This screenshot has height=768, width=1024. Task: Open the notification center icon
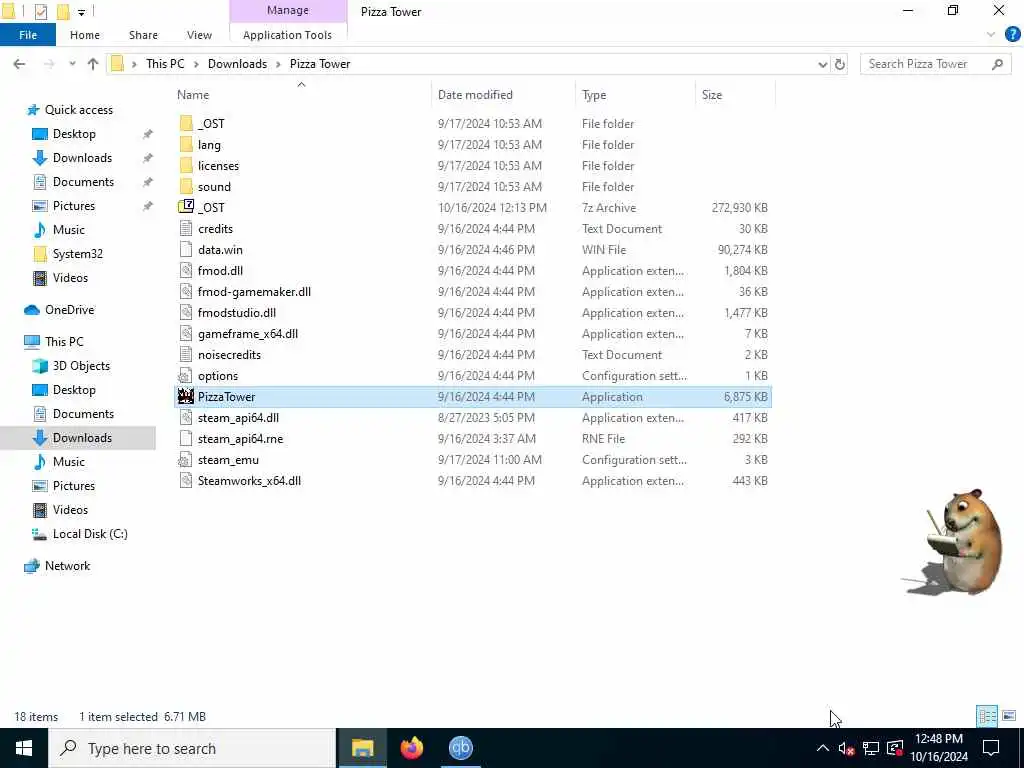pos(991,748)
